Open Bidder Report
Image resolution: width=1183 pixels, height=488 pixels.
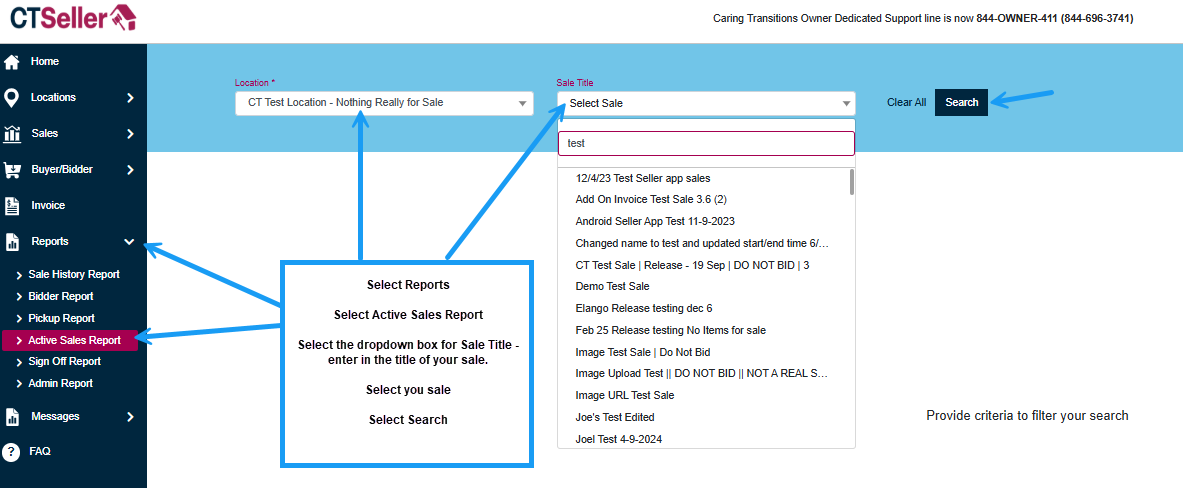pos(60,296)
